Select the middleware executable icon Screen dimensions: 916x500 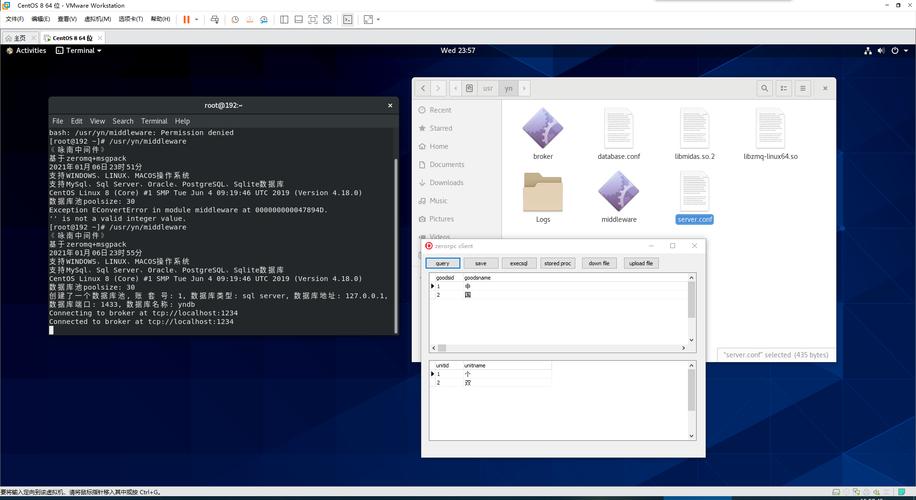[x=619, y=191]
